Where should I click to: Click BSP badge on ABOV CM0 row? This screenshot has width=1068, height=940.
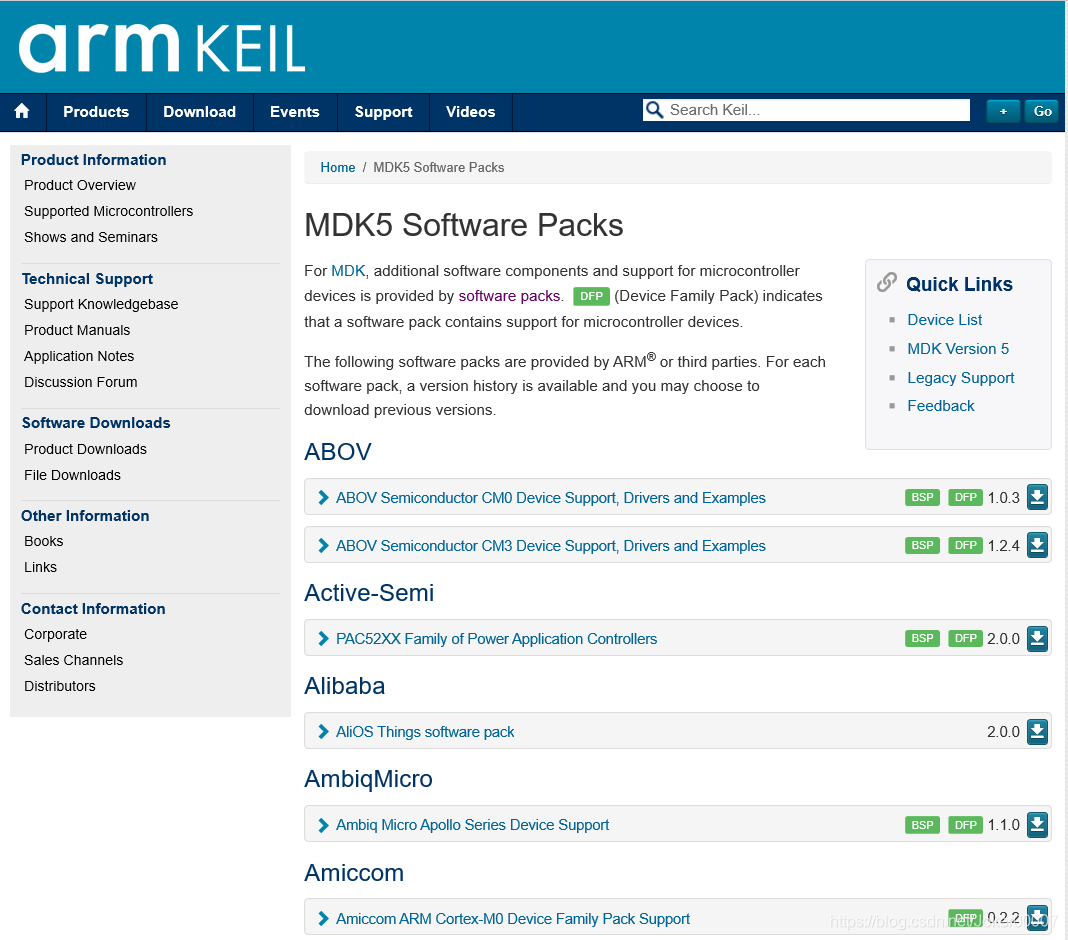pos(922,497)
